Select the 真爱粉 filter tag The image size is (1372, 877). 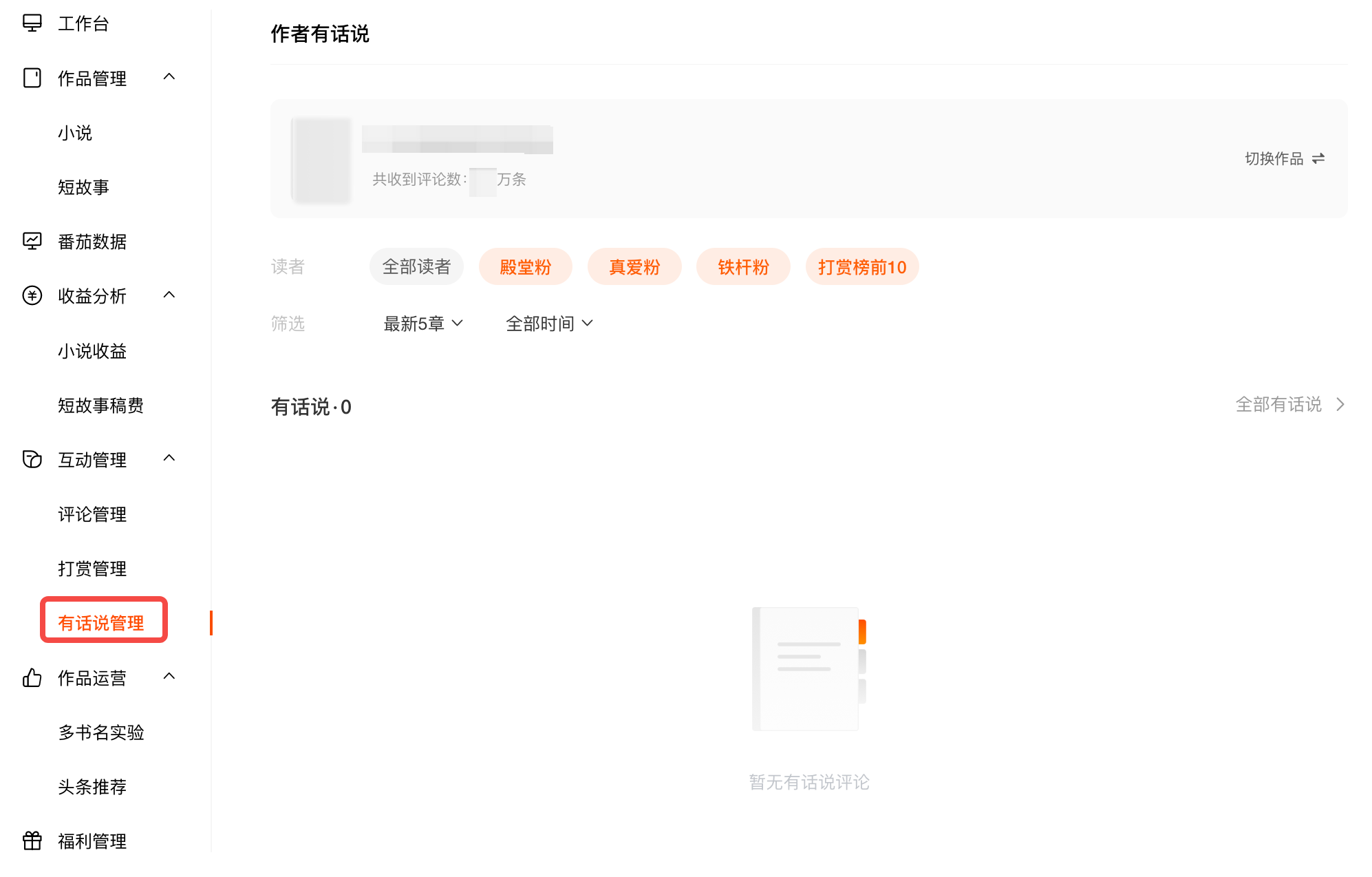tap(634, 266)
